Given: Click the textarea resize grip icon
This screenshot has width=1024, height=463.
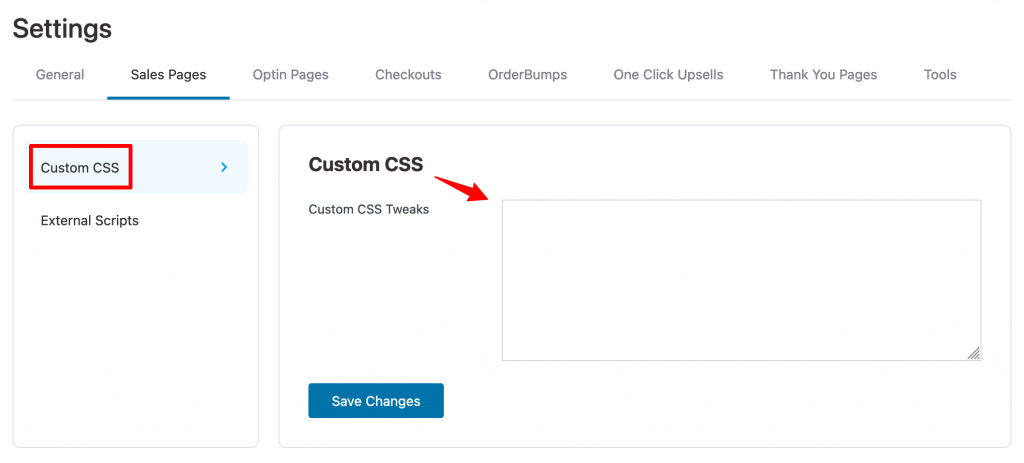Looking at the screenshot, I should click(x=973, y=353).
